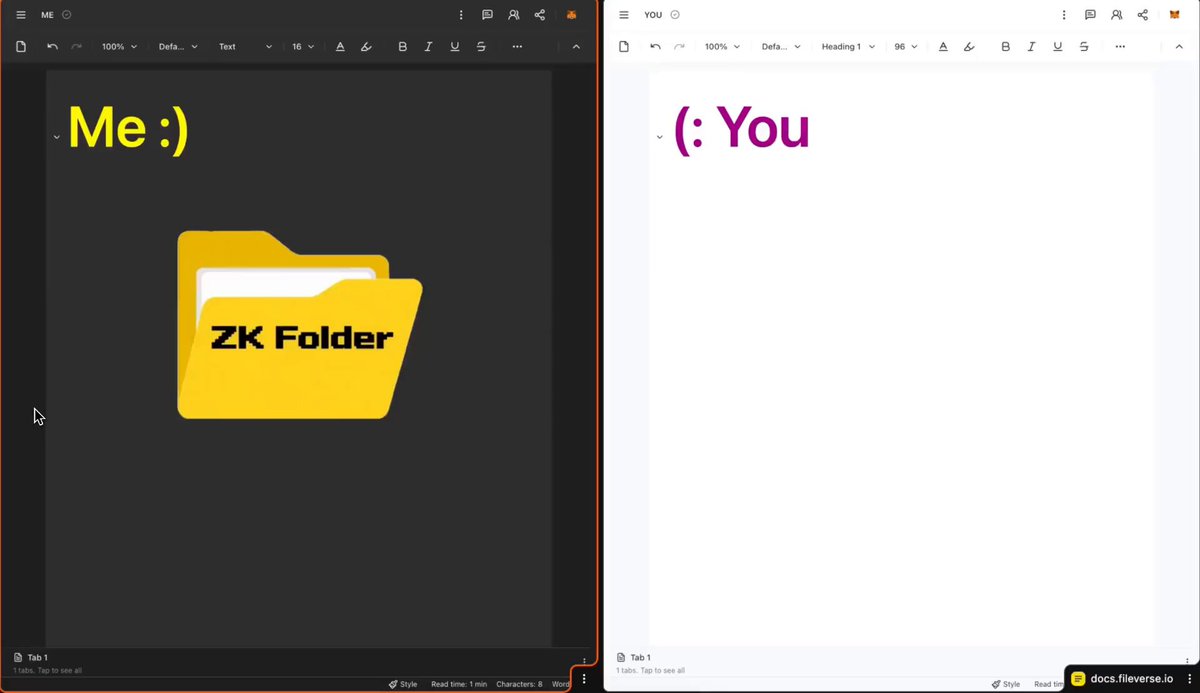This screenshot has width=1200, height=693.
Task: Open text color picker in ME toolbar
Action: click(340, 46)
